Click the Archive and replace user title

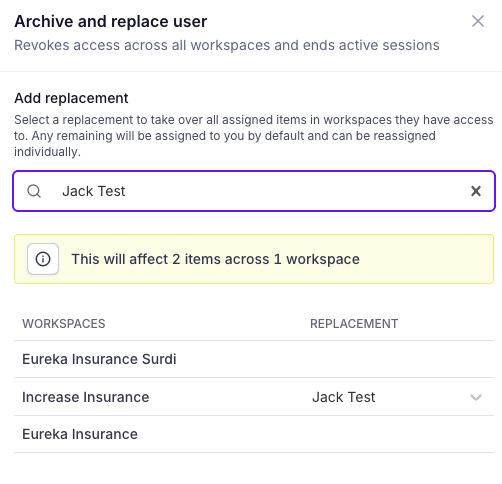[110, 21]
